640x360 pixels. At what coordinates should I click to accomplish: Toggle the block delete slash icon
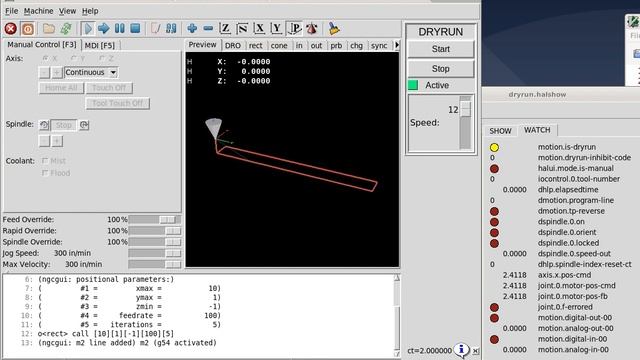point(156,29)
